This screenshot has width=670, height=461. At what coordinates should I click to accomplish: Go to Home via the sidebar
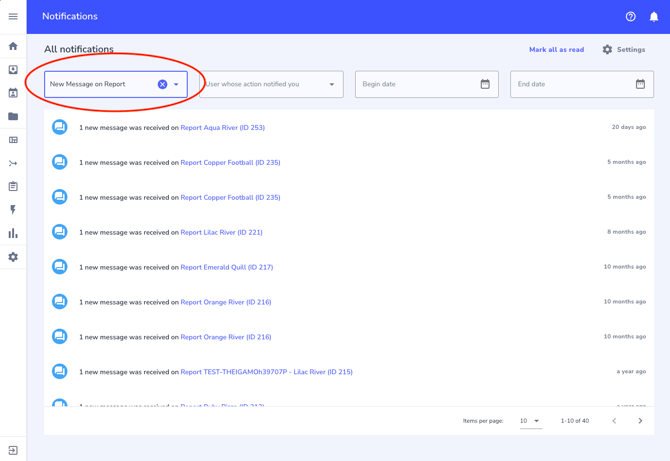[13, 46]
